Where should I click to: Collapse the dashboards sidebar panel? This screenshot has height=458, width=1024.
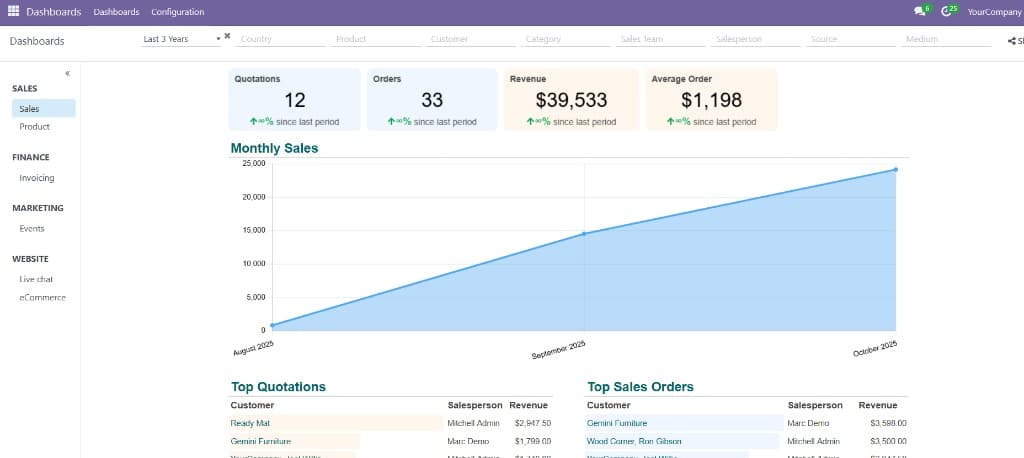pyautogui.click(x=67, y=73)
